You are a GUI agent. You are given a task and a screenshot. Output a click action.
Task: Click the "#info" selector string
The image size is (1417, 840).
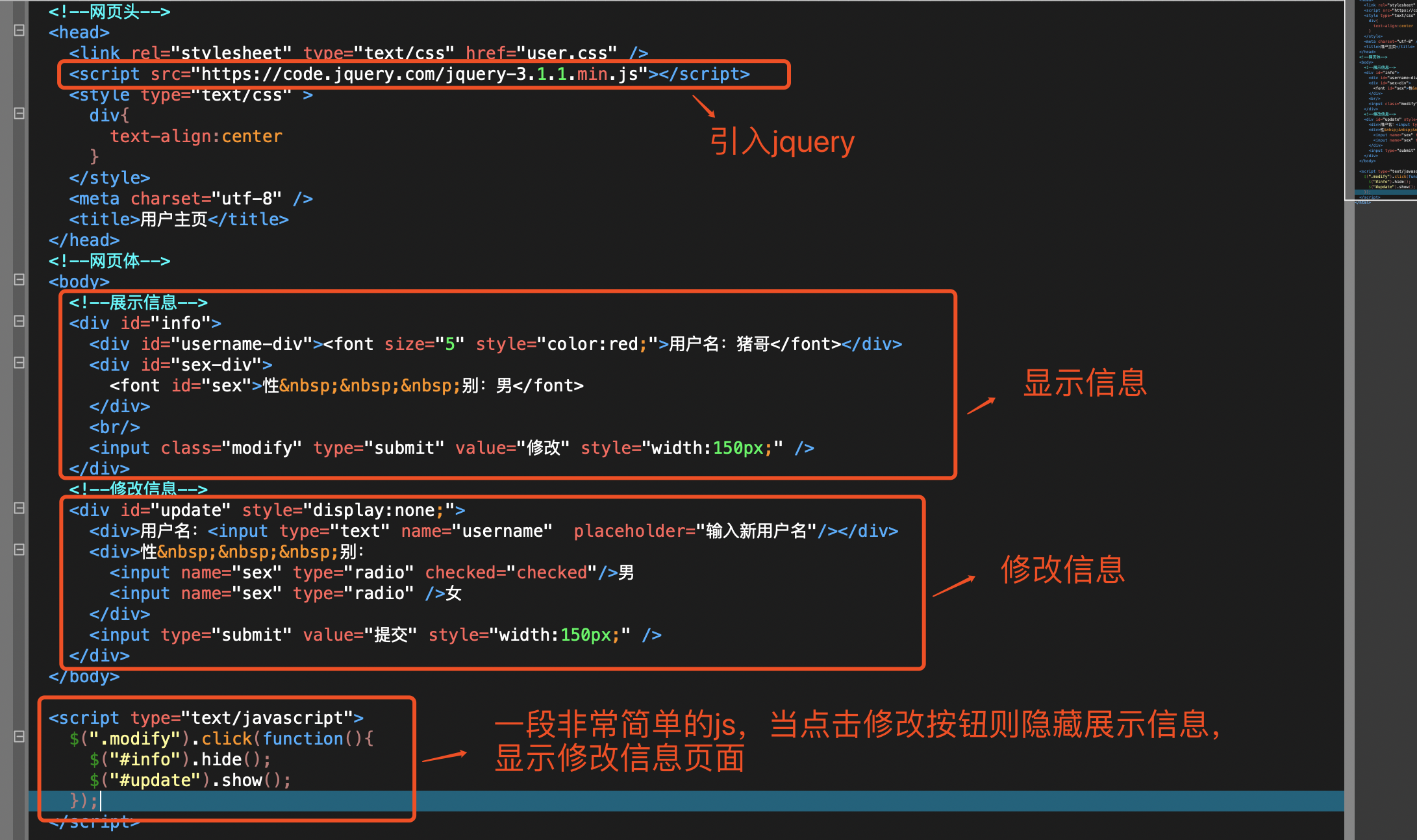pyautogui.click(x=144, y=760)
